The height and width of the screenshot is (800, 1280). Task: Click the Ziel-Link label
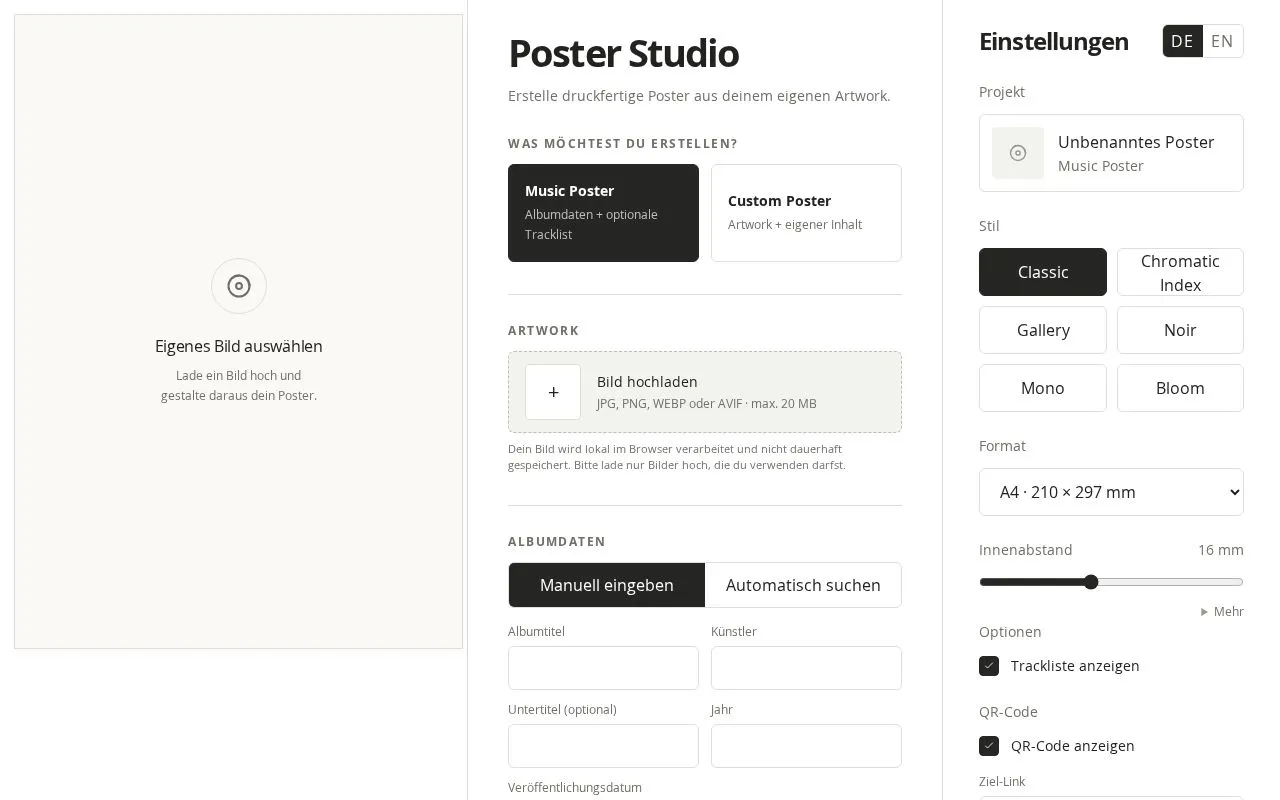pos(1002,781)
